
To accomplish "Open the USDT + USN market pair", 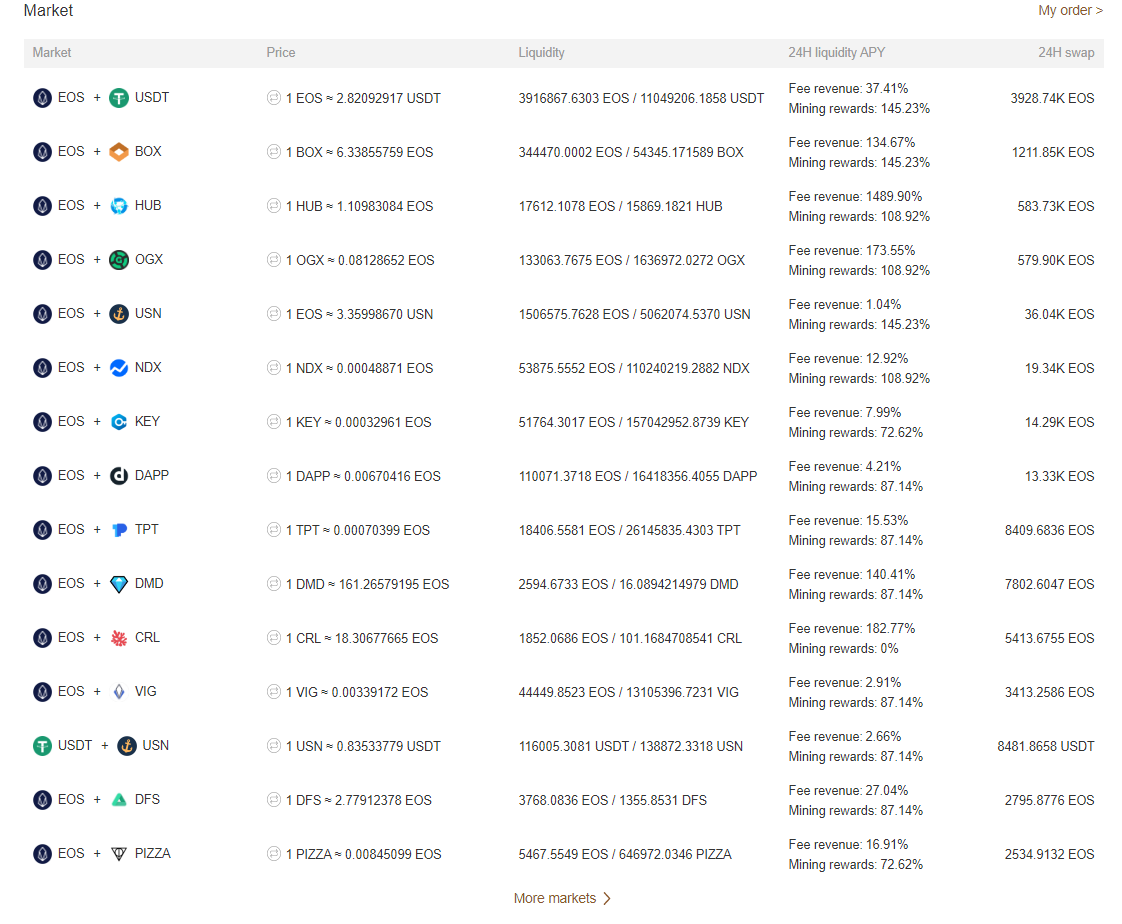I will point(101,746).
